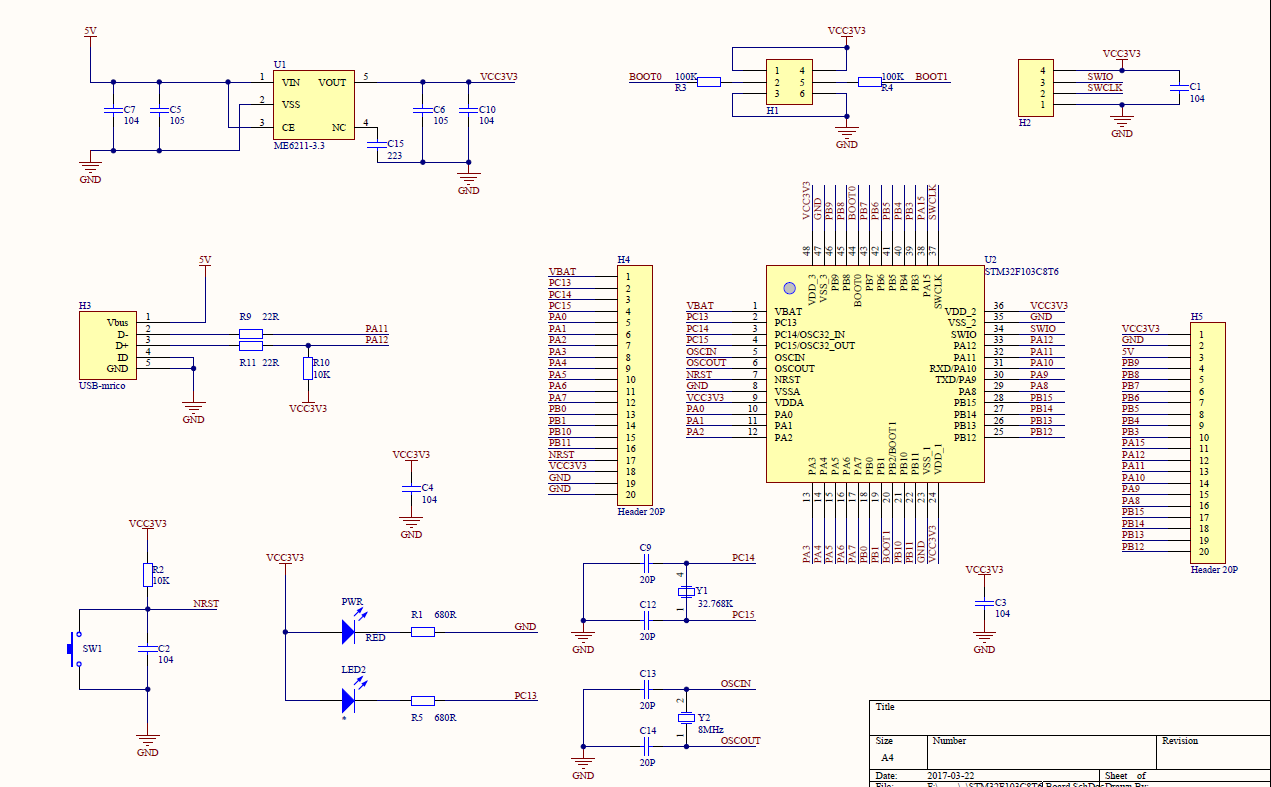Select the H5 20-pin header body
The height and width of the screenshot is (787, 1271).
(x=1210, y=443)
